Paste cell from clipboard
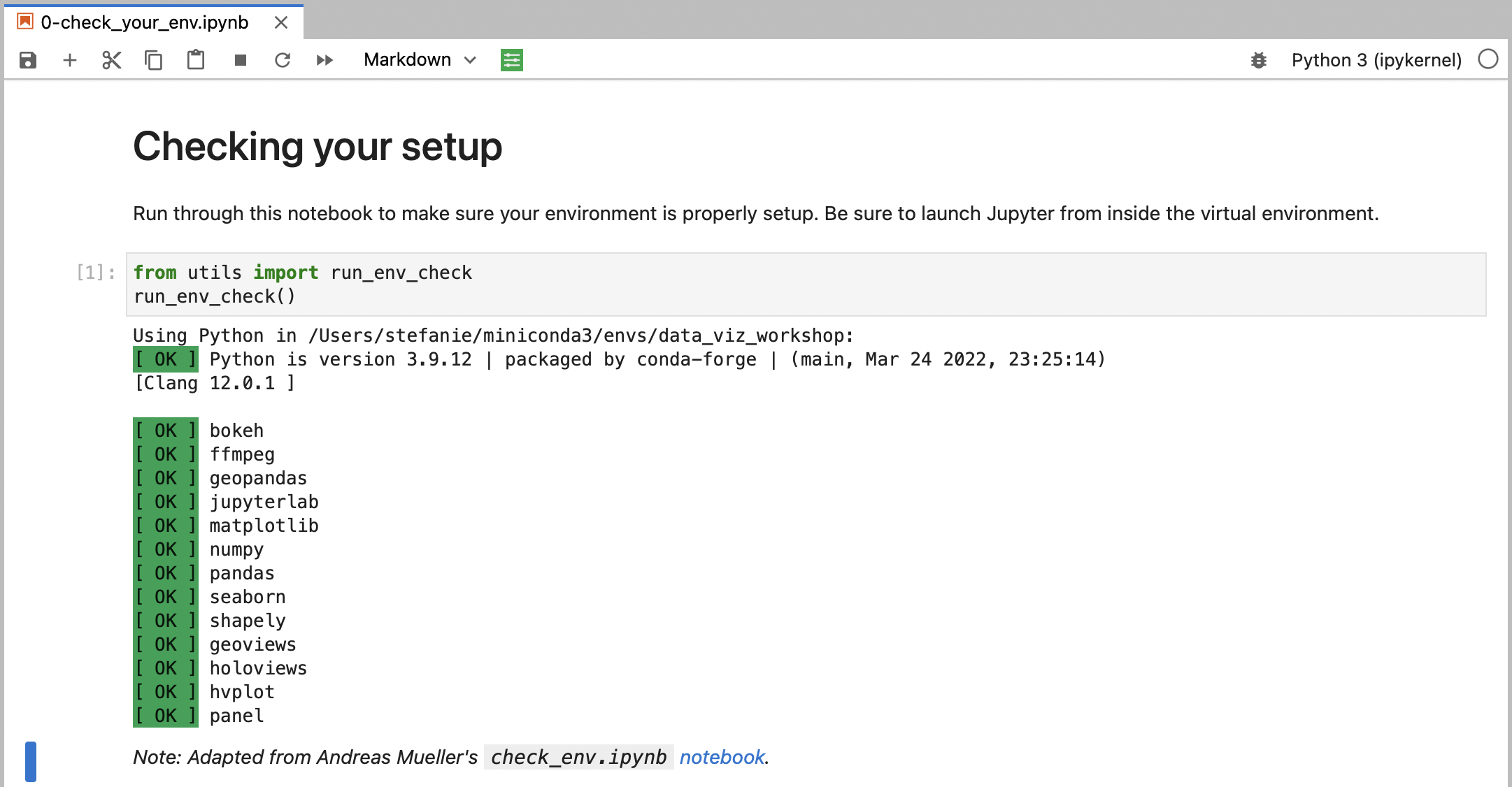Viewport: 1512px width, 787px height. pyautogui.click(x=196, y=60)
